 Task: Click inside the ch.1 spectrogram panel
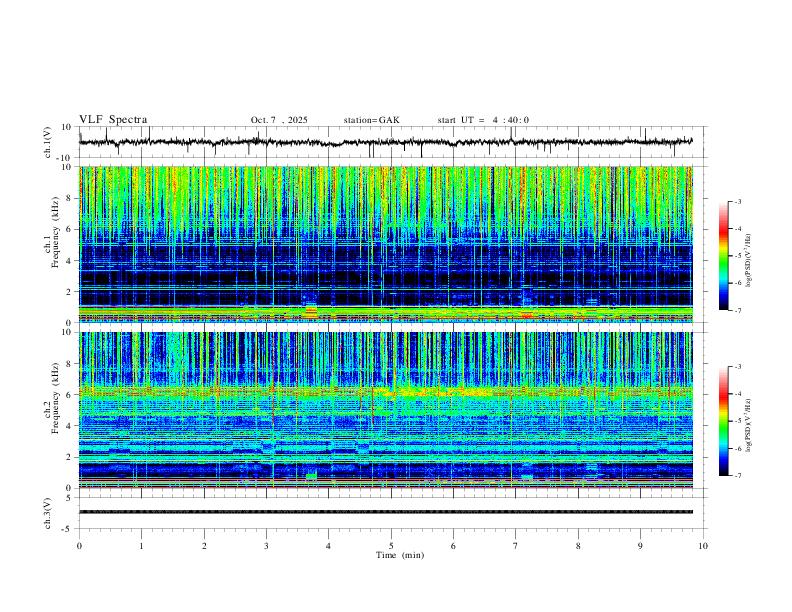[386, 244]
